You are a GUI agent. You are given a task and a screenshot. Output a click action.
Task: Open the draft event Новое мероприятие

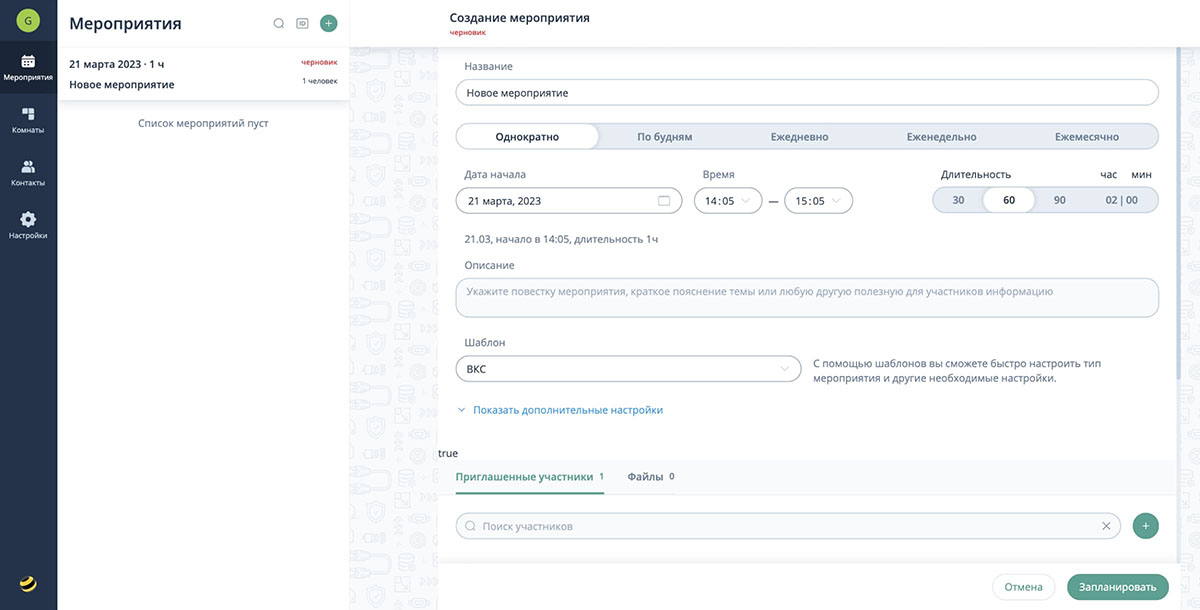[203, 74]
